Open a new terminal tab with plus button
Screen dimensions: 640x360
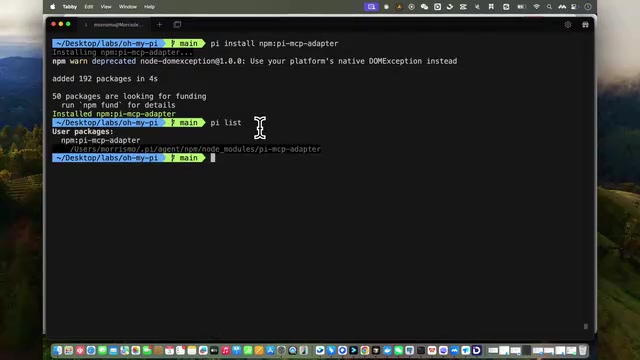(160, 24)
